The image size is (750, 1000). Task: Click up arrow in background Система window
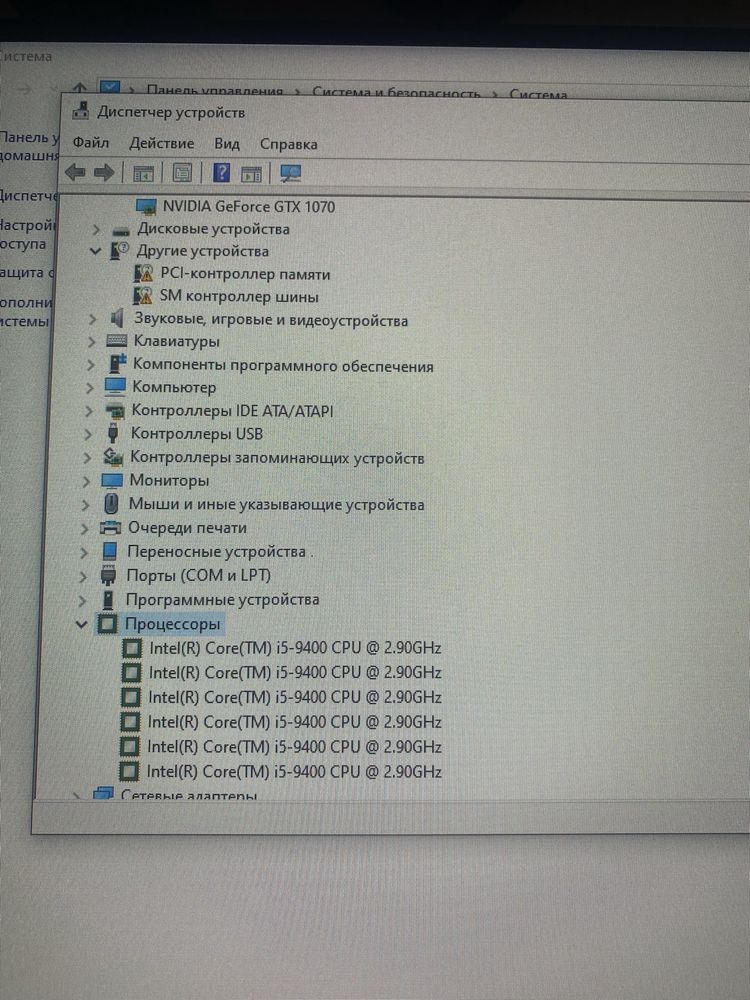coord(79,87)
